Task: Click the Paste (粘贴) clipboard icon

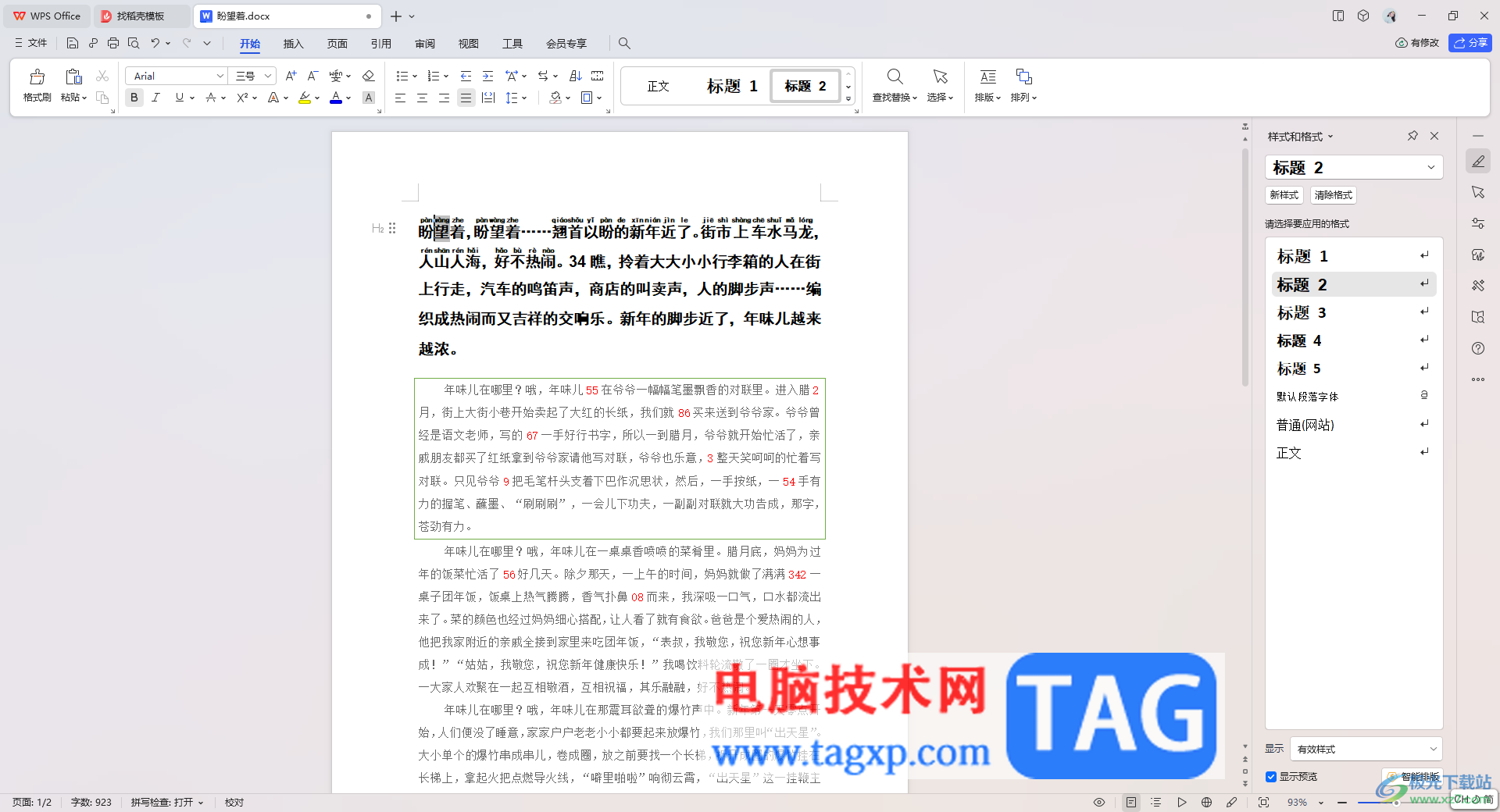Action: click(x=73, y=77)
